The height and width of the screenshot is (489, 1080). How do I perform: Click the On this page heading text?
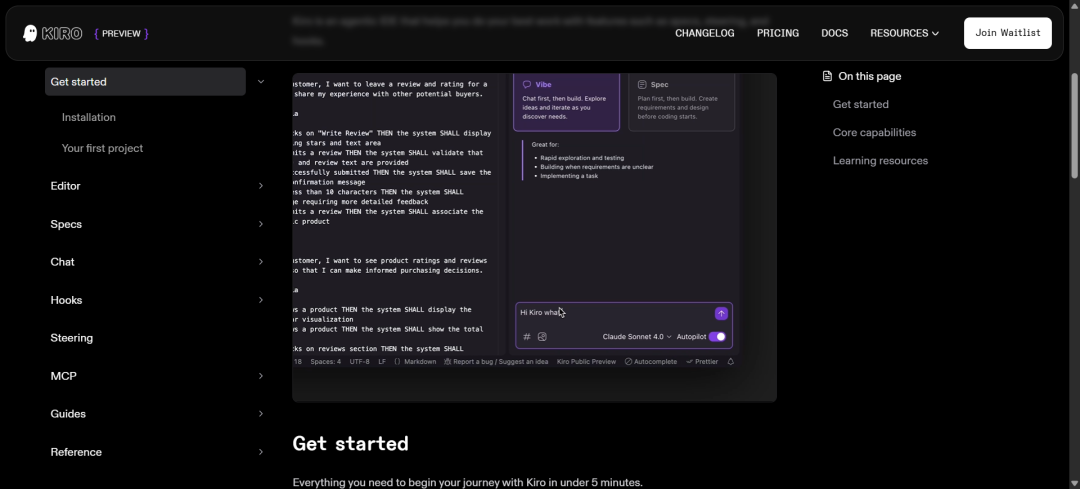pos(869,76)
